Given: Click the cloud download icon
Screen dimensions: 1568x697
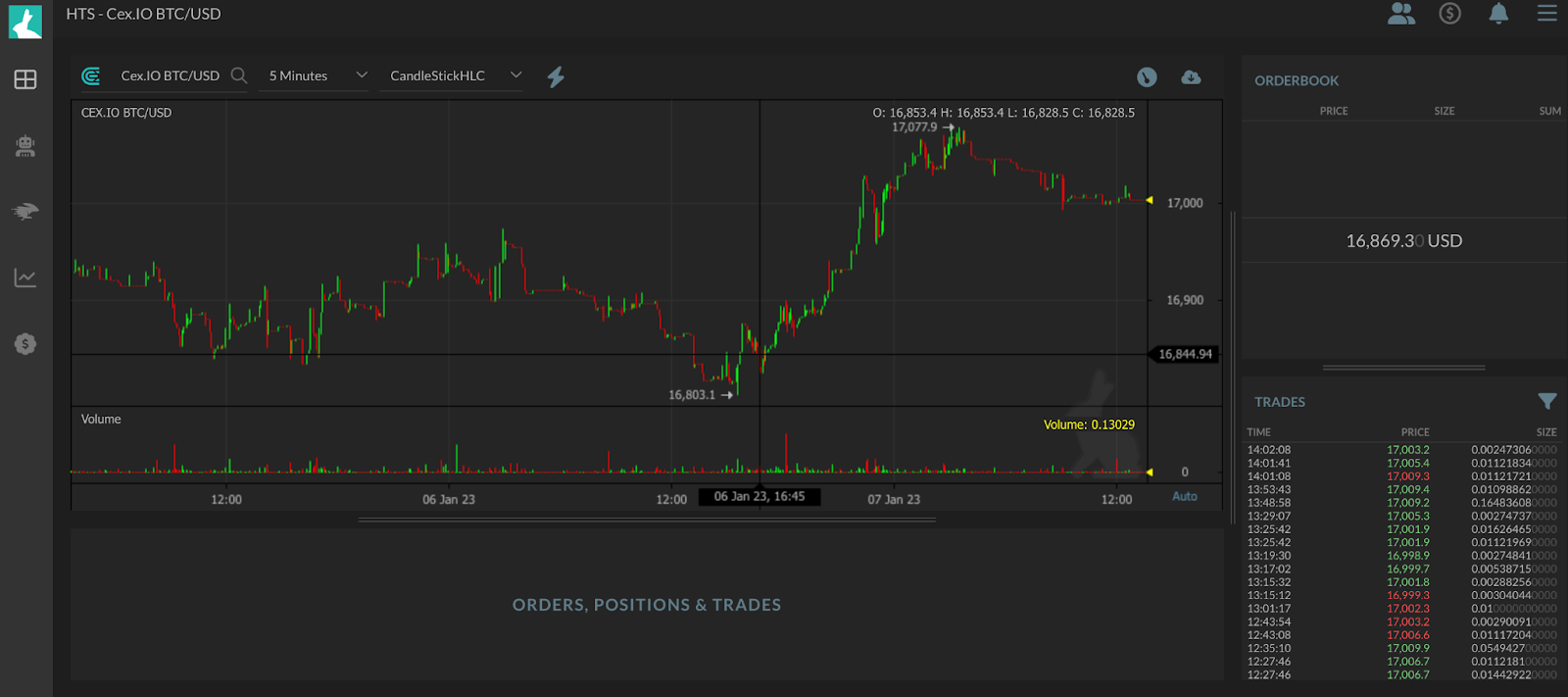Looking at the screenshot, I should [1191, 77].
